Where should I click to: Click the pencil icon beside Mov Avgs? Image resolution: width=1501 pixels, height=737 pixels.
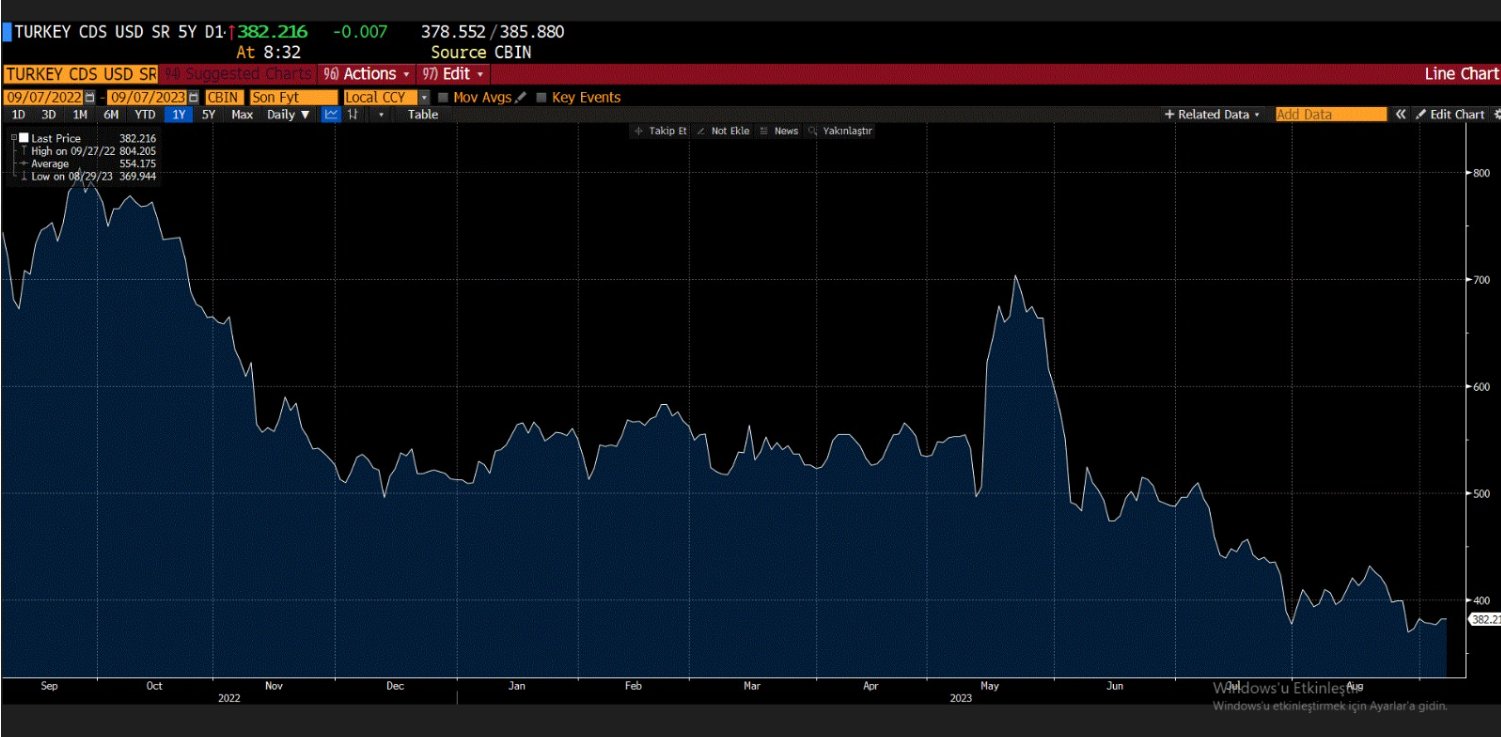point(520,97)
